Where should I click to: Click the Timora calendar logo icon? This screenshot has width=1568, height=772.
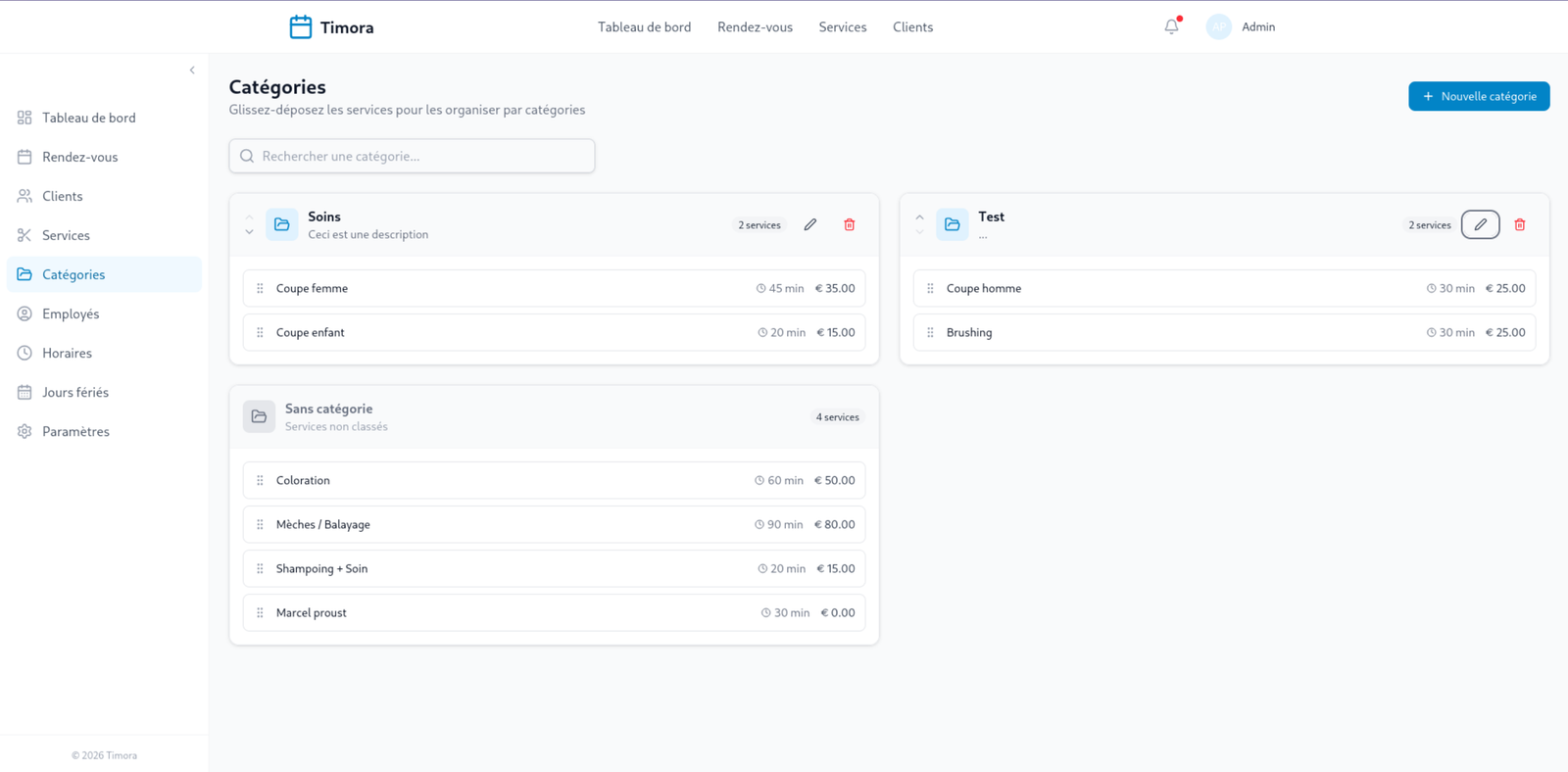[x=301, y=27]
